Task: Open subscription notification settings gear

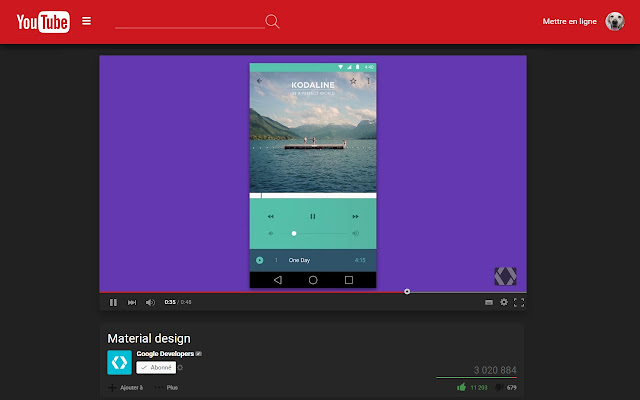Action: [180, 367]
